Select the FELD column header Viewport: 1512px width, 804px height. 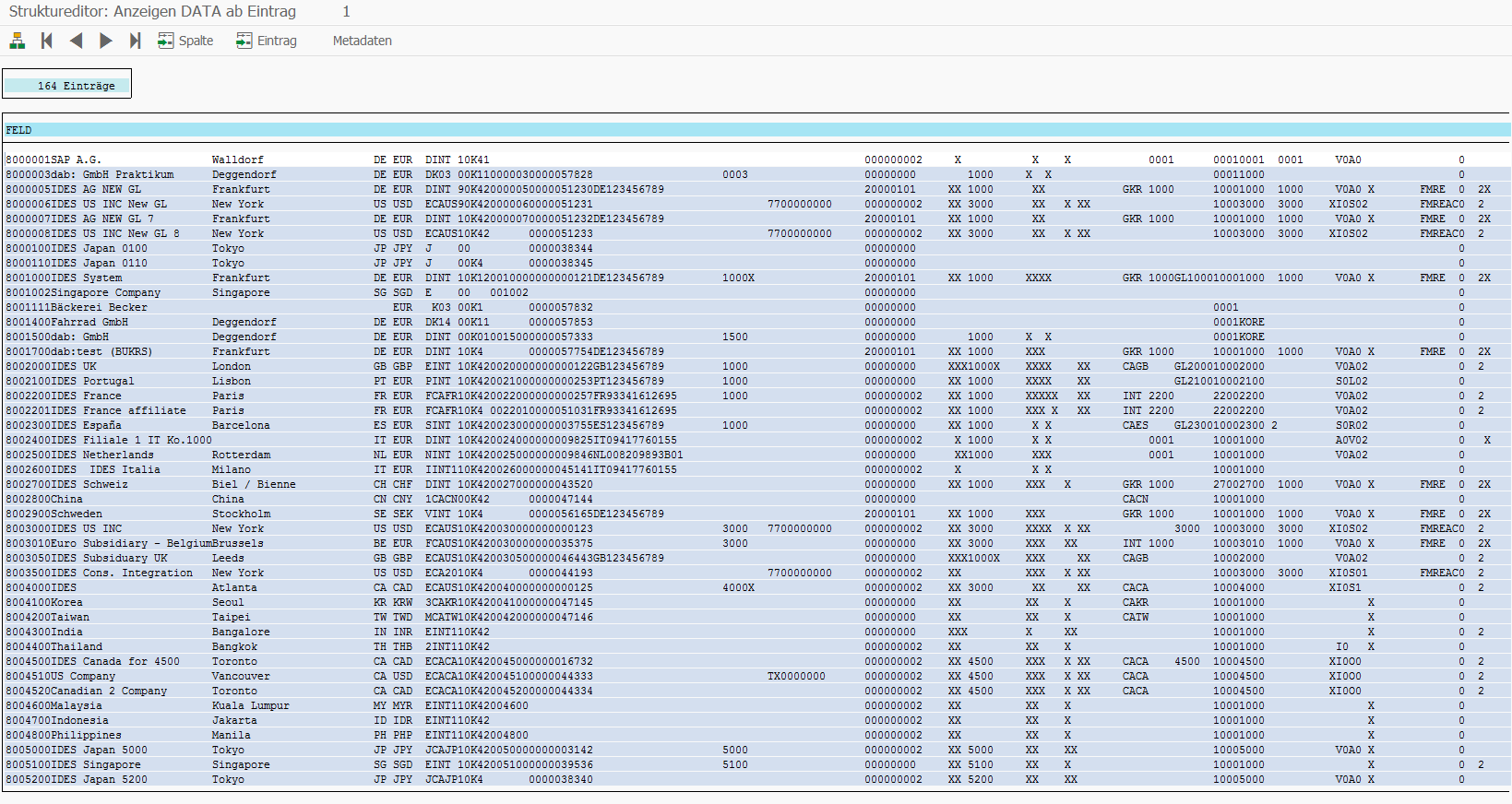tap(19, 130)
